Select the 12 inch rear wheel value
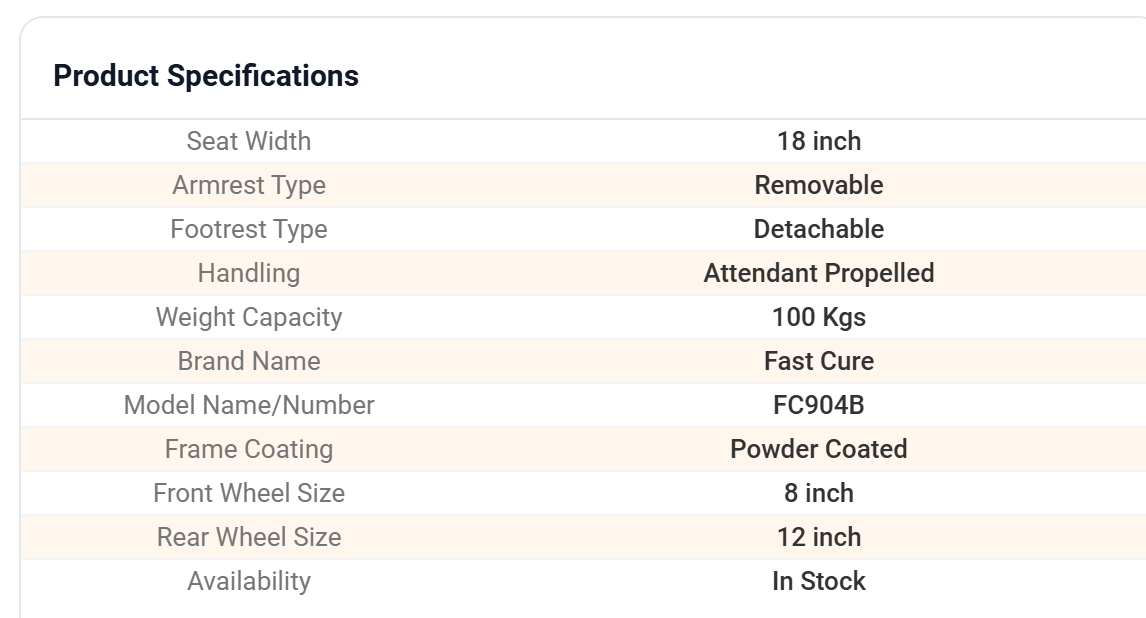This screenshot has height=618, width=1146. (x=819, y=537)
